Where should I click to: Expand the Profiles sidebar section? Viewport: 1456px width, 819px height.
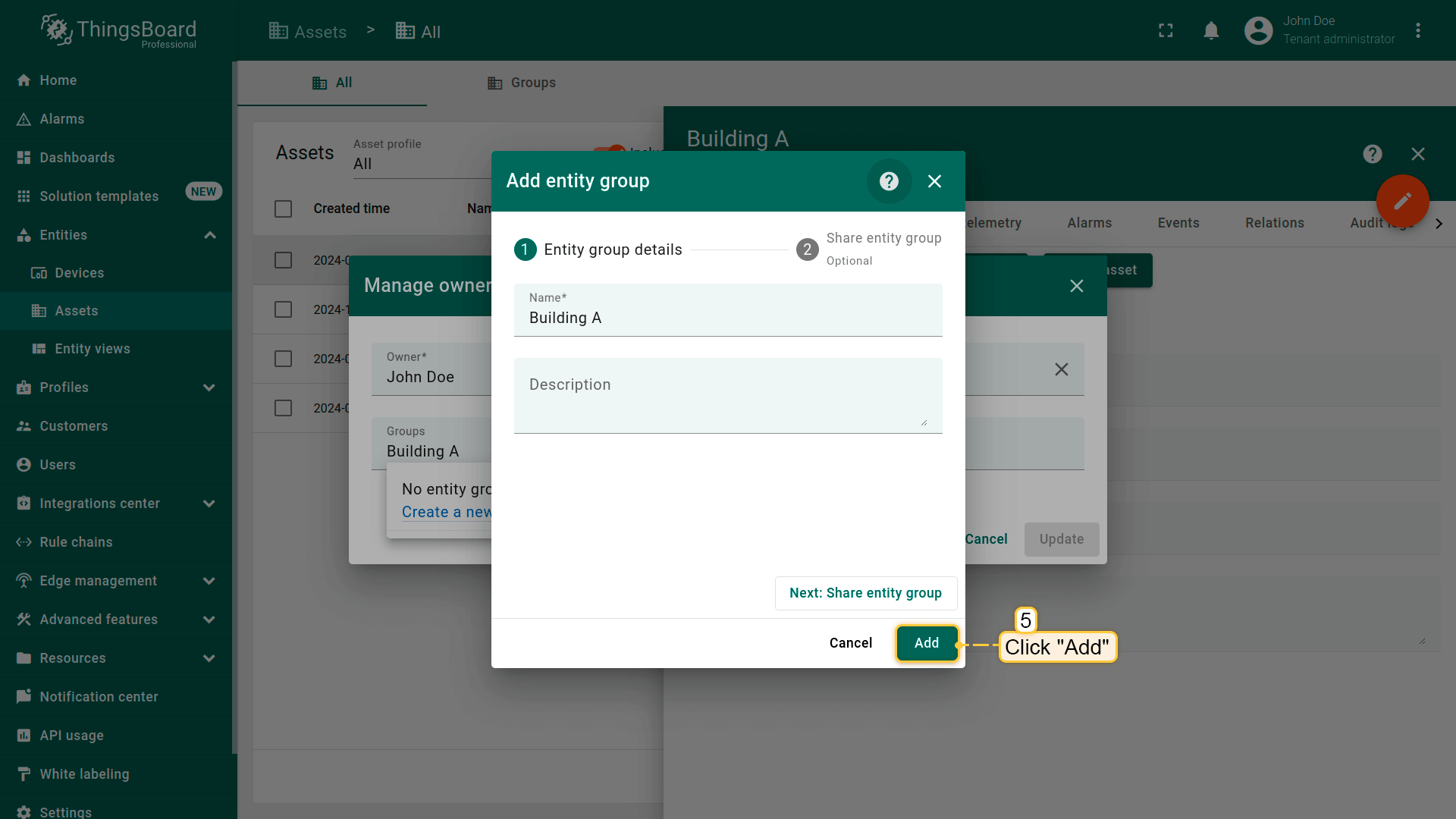[209, 388]
